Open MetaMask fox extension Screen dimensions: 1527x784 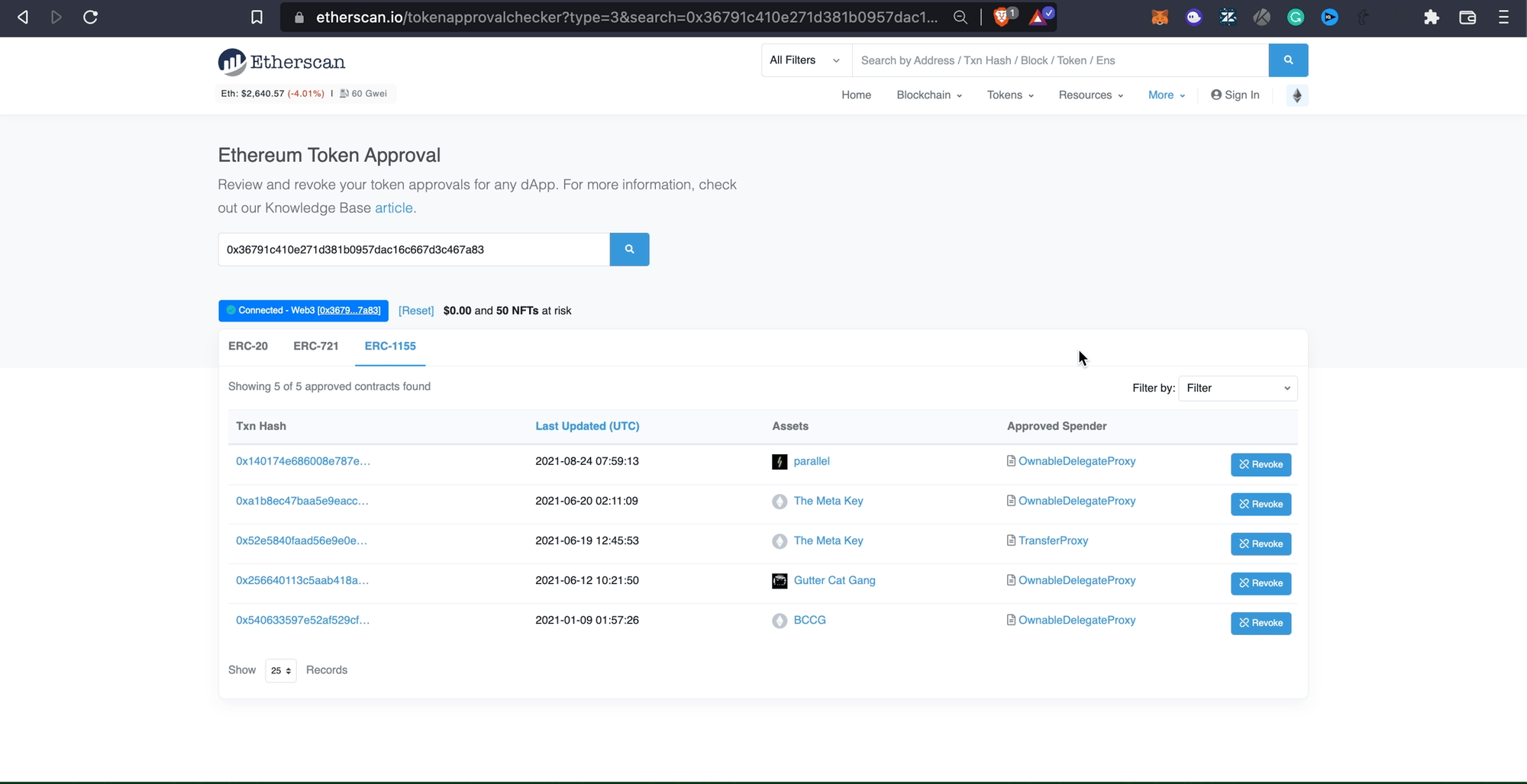click(1160, 17)
